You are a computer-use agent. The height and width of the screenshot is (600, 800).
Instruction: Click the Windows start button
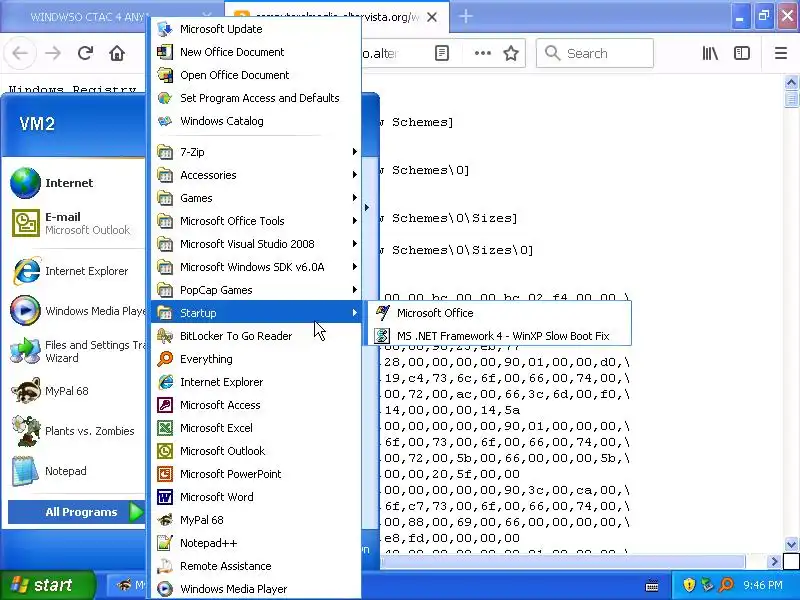click(47, 585)
